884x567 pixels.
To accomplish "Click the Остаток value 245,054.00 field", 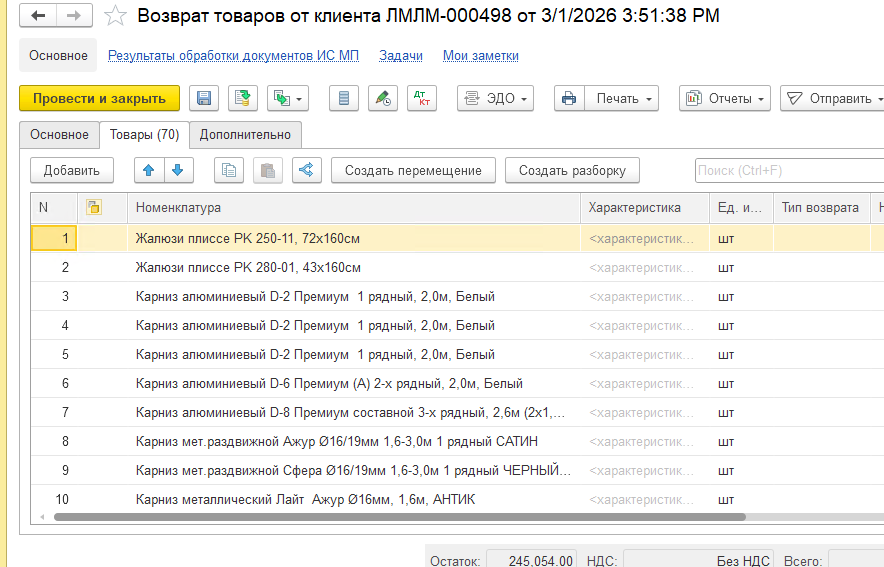I will pos(531,560).
